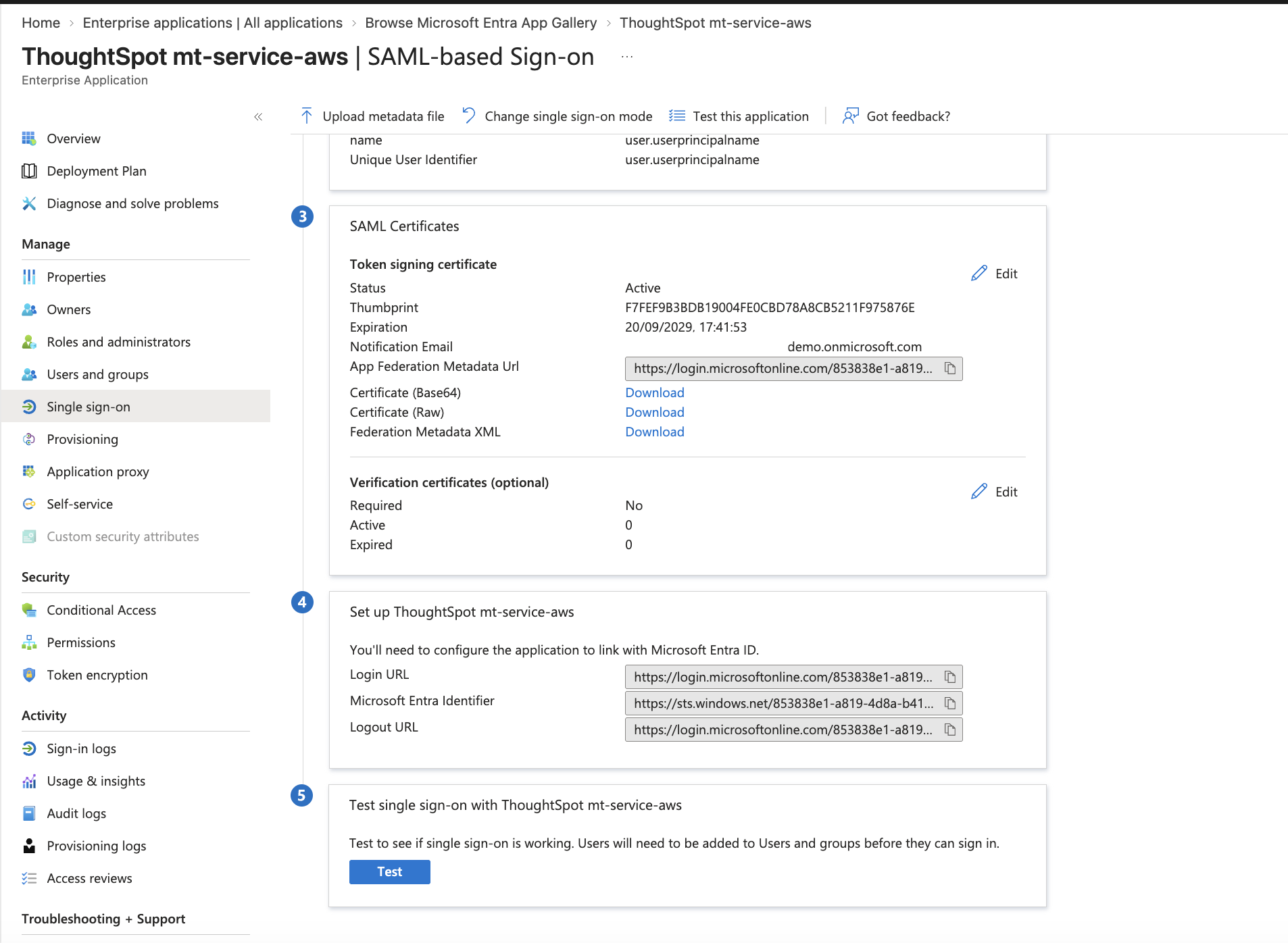1288x943 pixels.
Task: Copy the App Federation Metadata Url
Action: click(950, 368)
